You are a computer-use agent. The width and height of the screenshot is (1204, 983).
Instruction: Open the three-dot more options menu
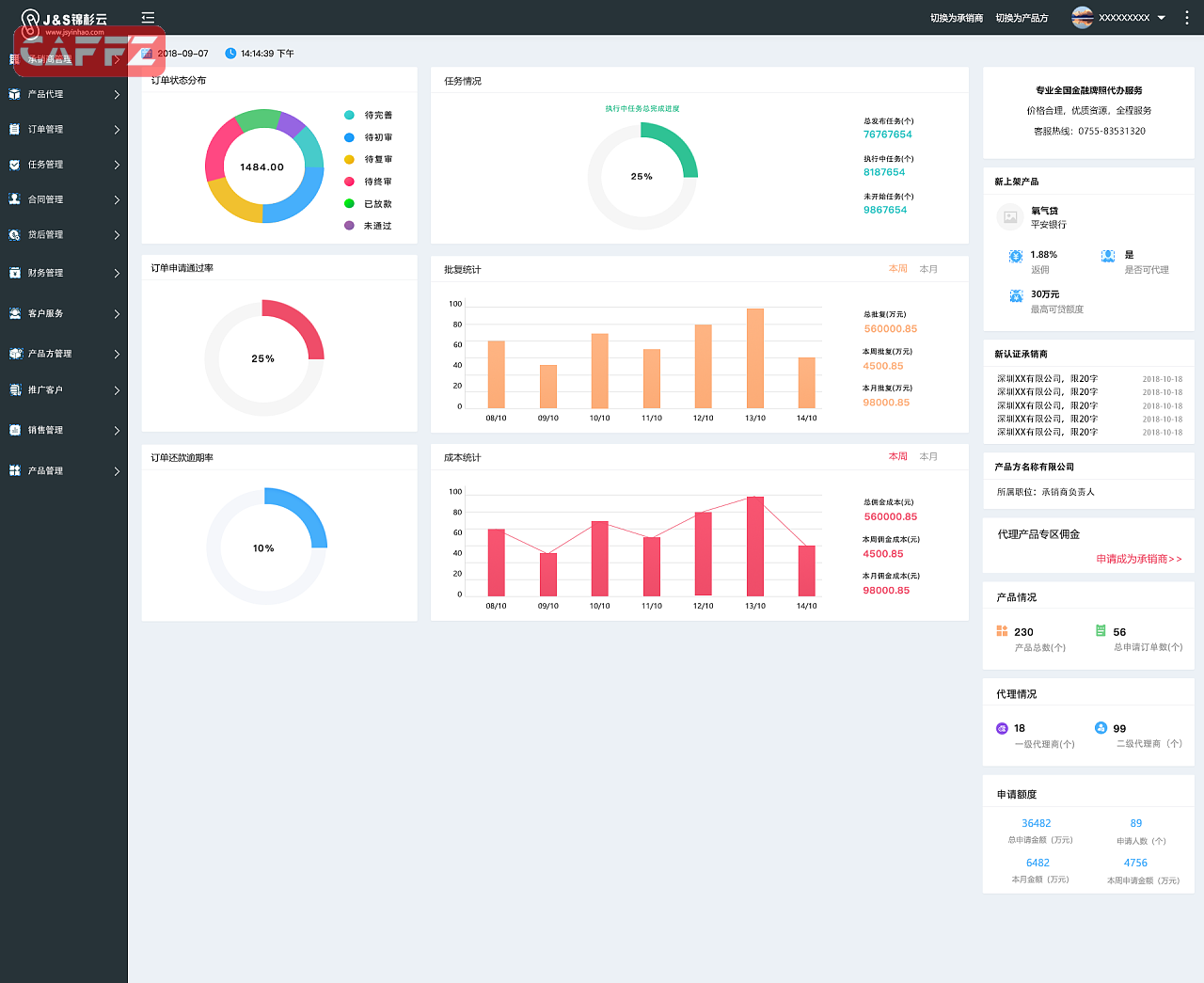[x=1187, y=18]
